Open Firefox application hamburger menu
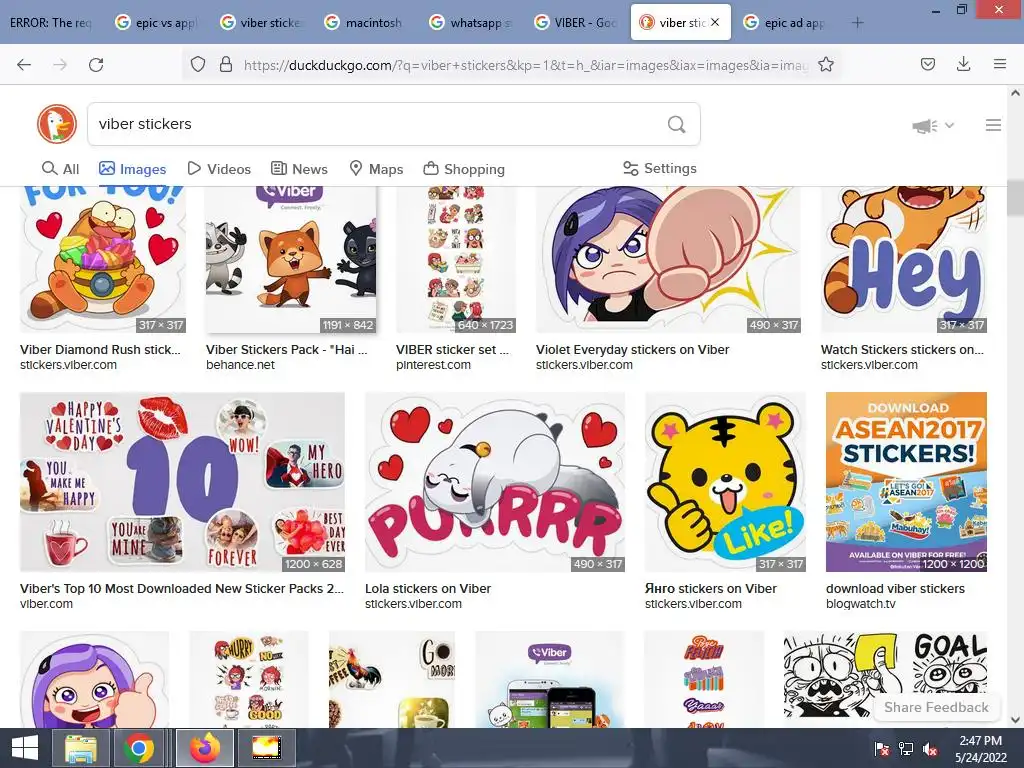Screen dimensions: 1024x768 click(x=999, y=64)
